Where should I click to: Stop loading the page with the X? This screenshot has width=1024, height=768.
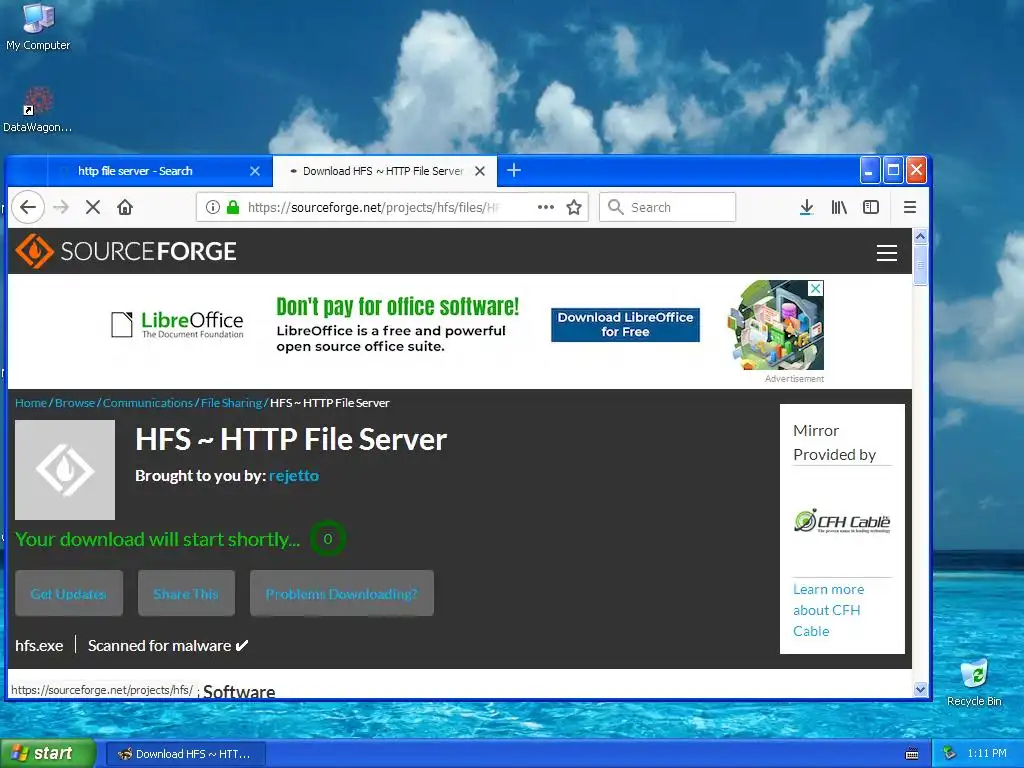click(93, 207)
